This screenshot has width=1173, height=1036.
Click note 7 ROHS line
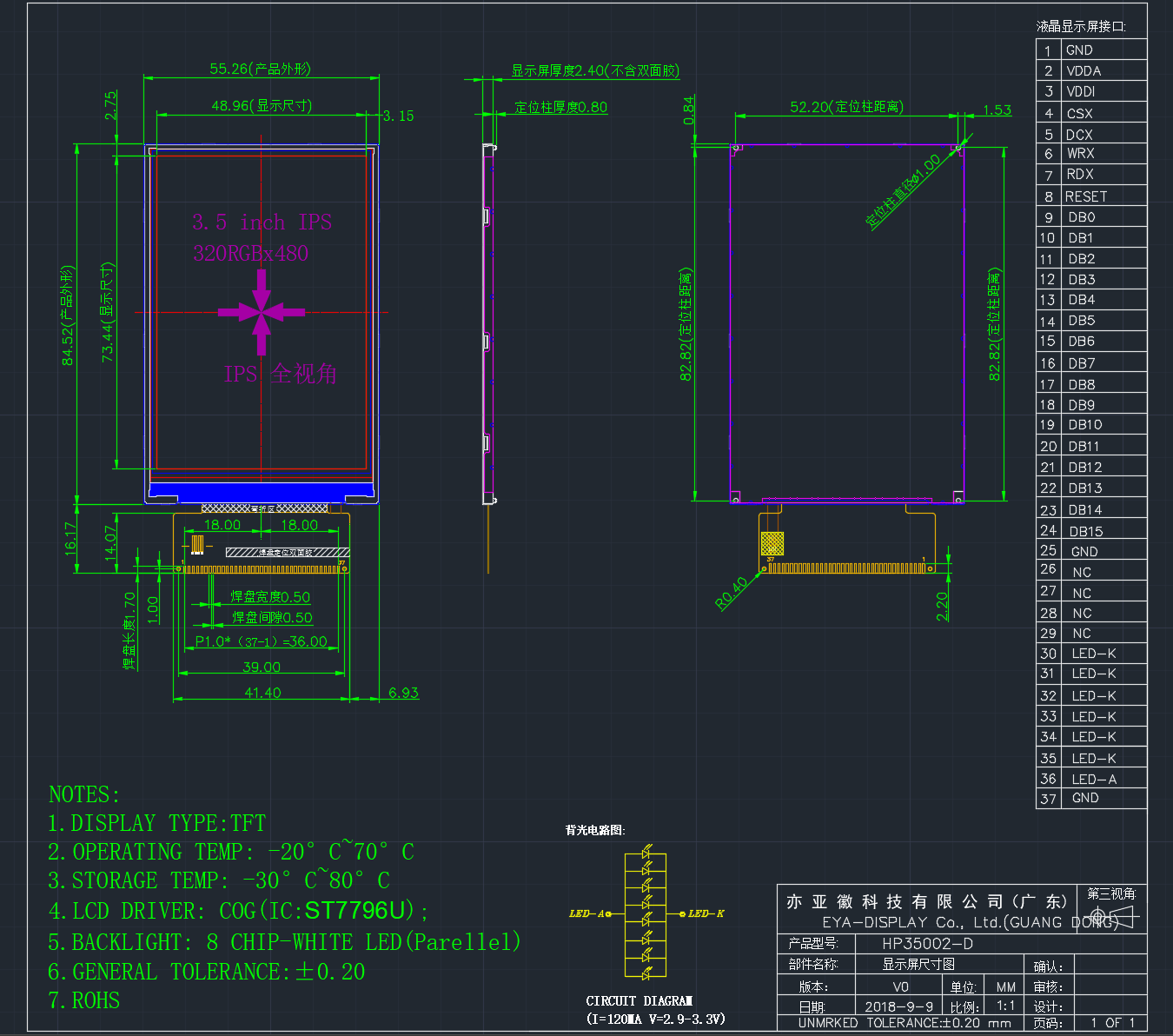(x=84, y=1000)
